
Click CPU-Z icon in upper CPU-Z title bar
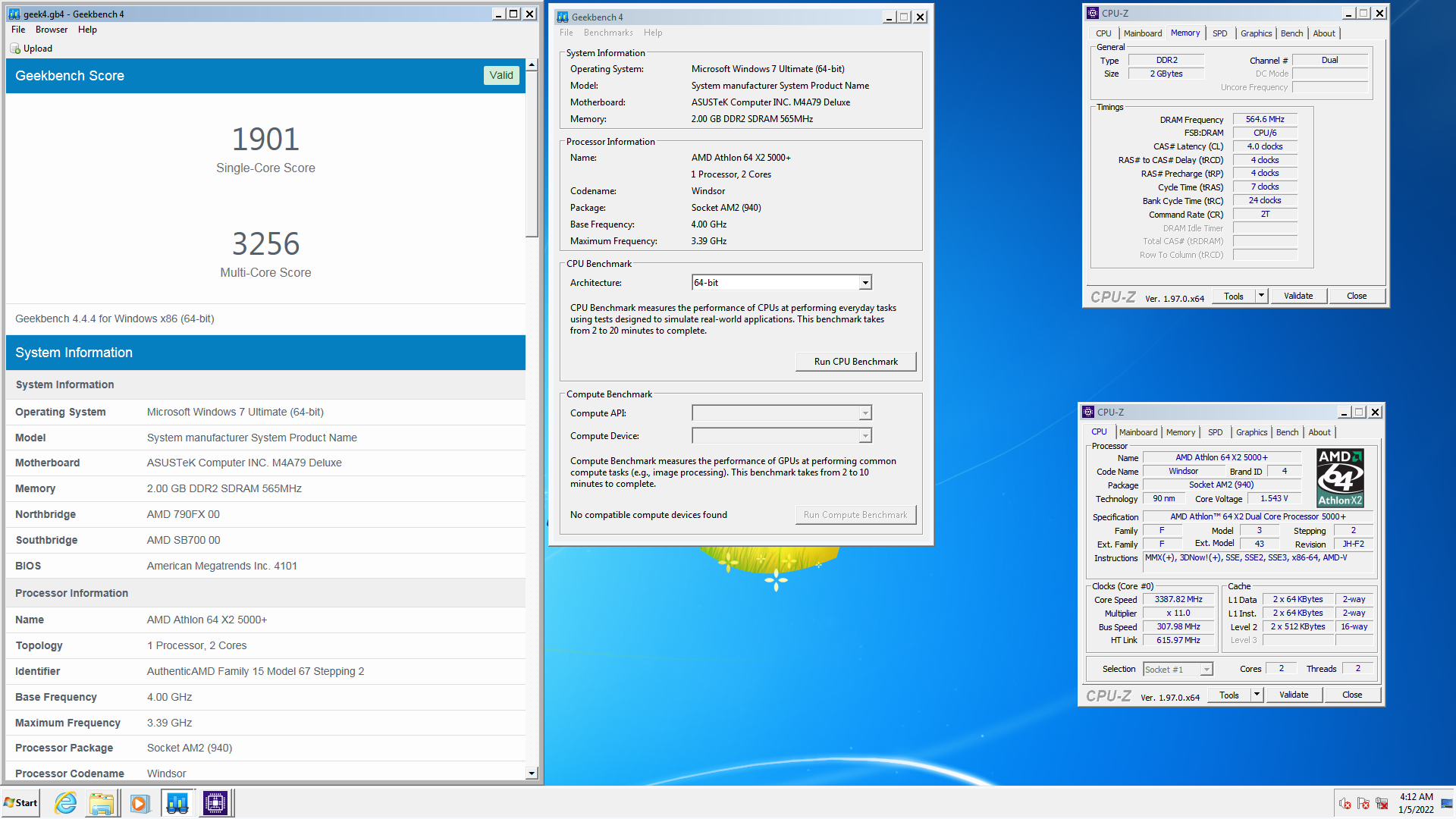(x=1093, y=13)
